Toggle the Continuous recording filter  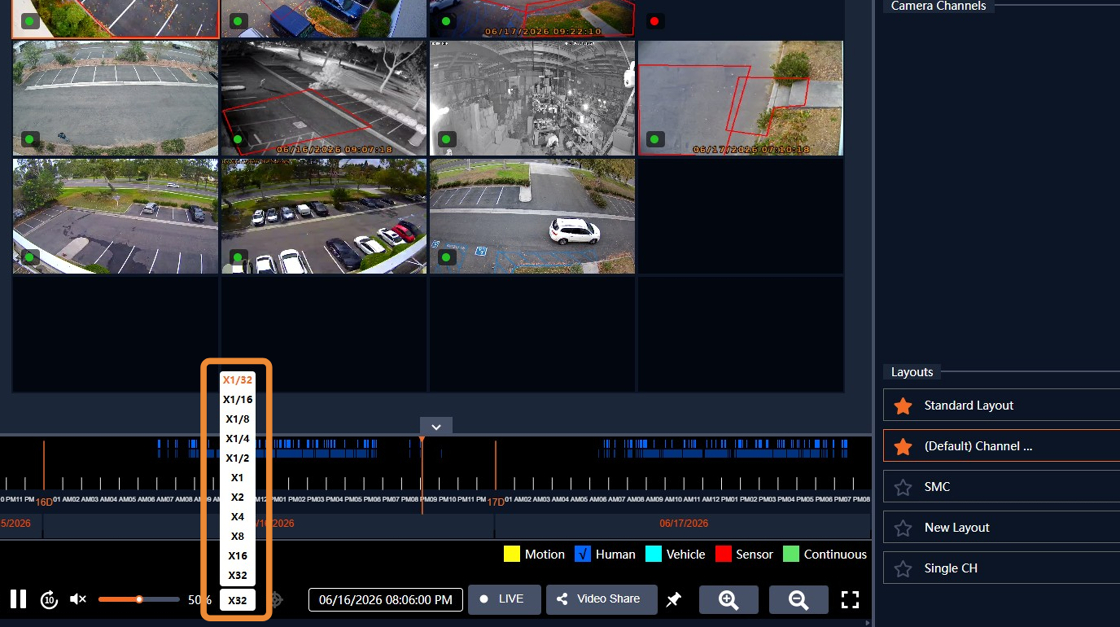791,554
